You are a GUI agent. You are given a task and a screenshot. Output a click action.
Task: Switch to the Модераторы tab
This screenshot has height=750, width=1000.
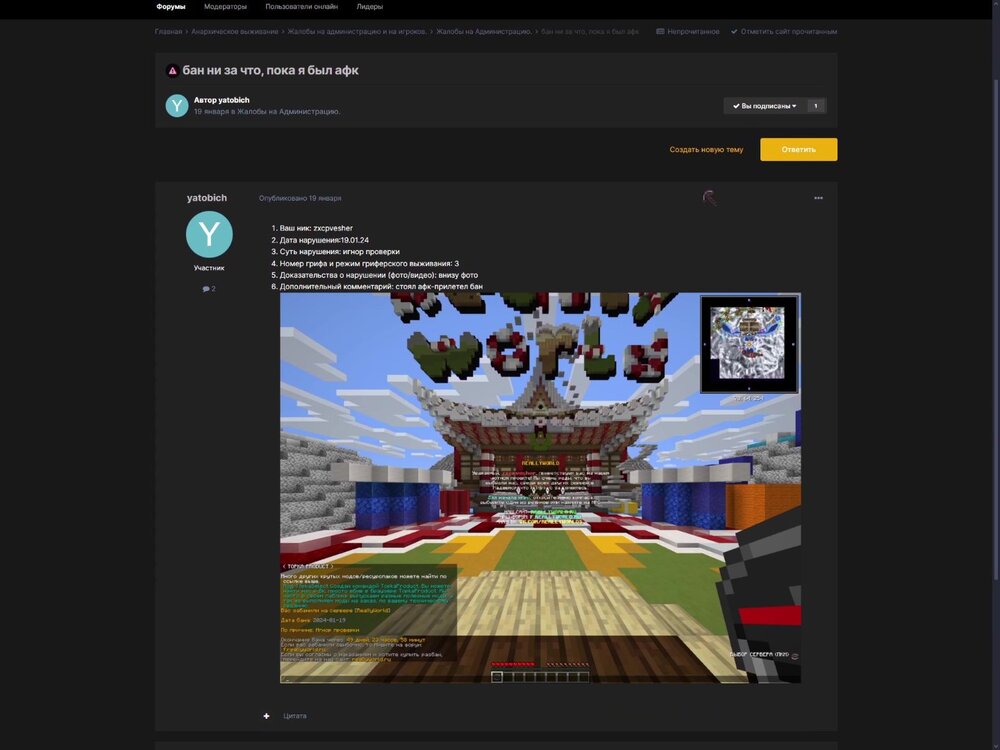point(225,7)
